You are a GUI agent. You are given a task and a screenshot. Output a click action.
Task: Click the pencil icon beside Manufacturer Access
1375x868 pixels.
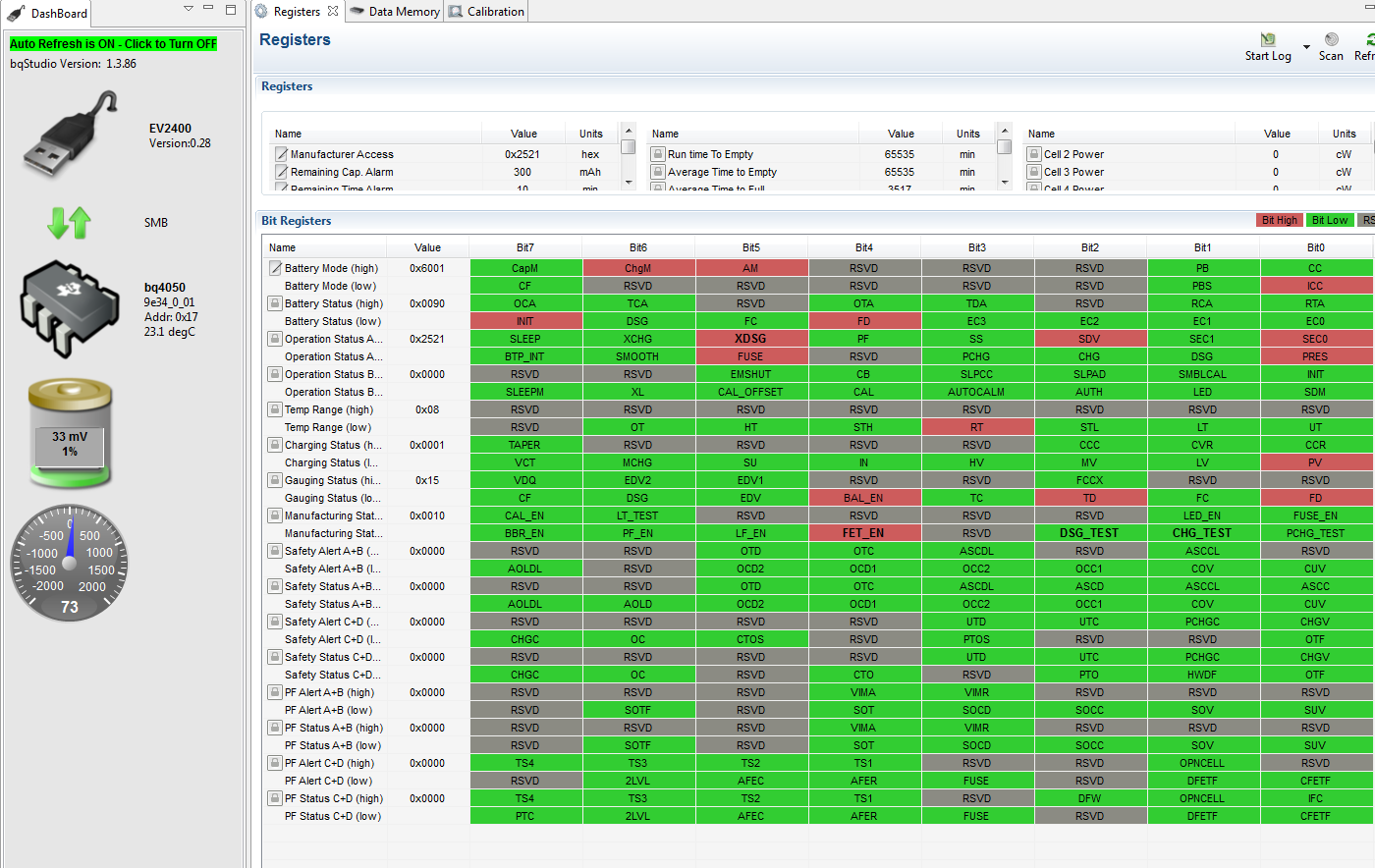click(282, 154)
